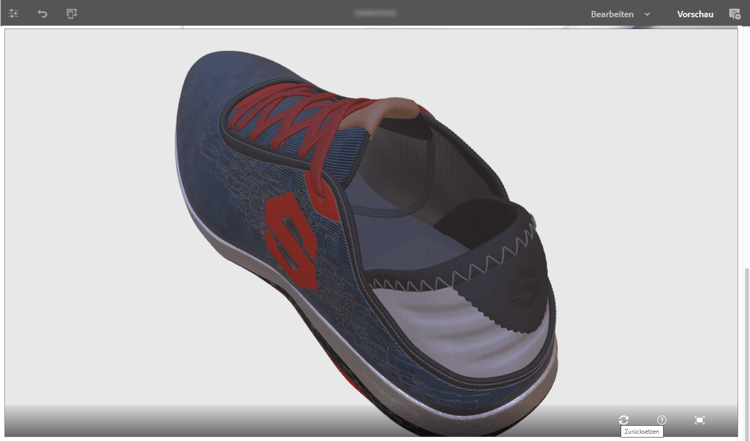Toggle fullscreen in the 3D viewer
Image resolution: width=750 pixels, height=441 pixels.
pyautogui.click(x=699, y=420)
